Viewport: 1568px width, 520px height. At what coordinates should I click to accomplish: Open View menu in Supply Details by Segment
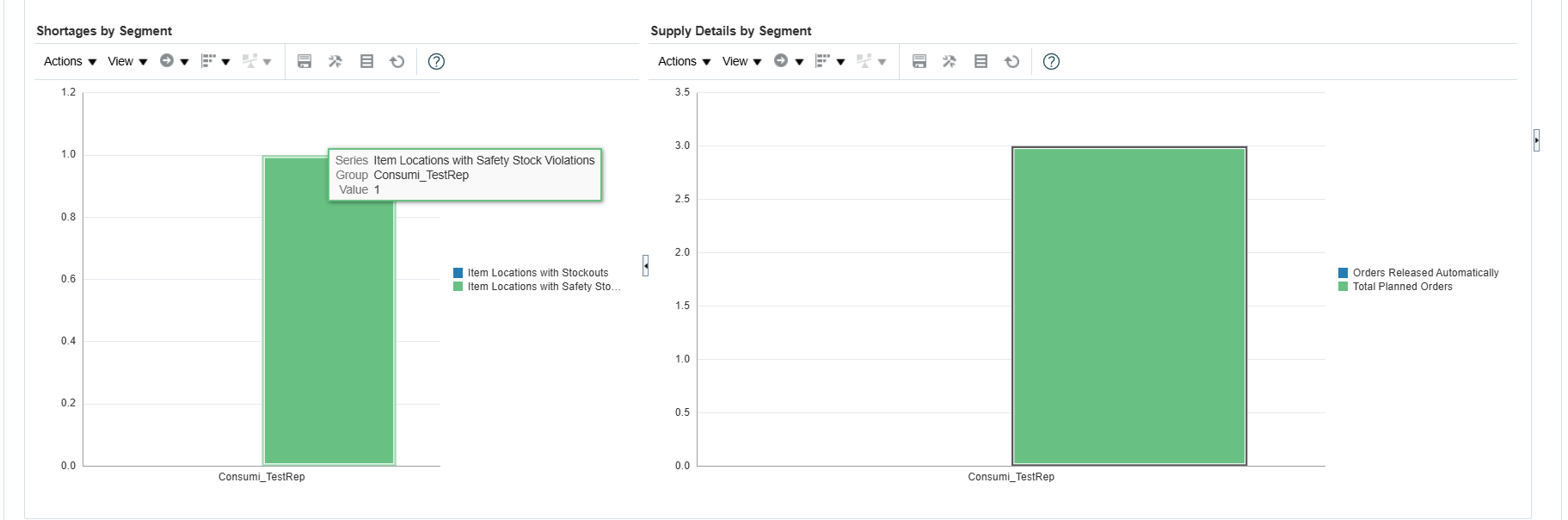pyautogui.click(x=741, y=61)
